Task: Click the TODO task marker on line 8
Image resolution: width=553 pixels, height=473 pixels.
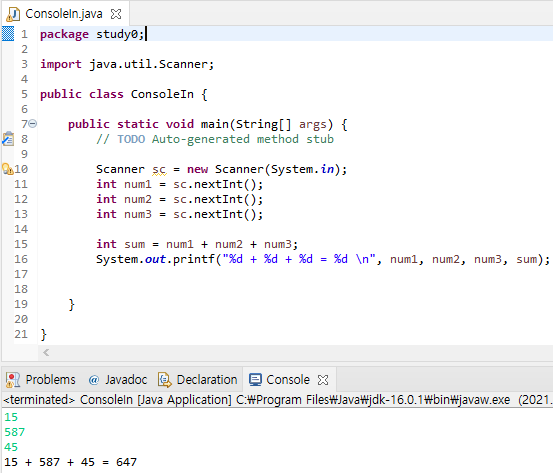Action: [8, 139]
